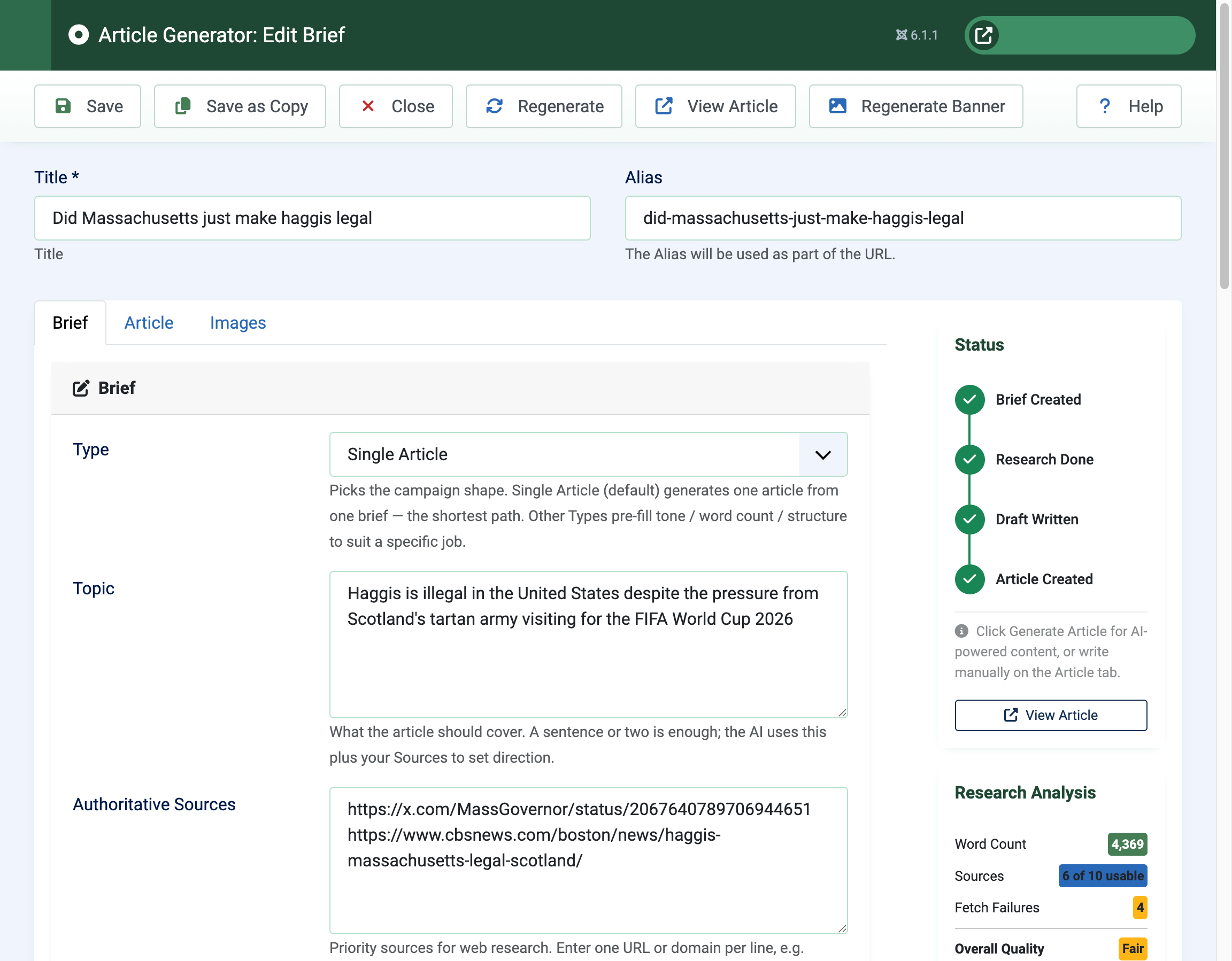Click the info icon beside Click Generate Article
The width and height of the screenshot is (1232, 961).
click(961, 631)
